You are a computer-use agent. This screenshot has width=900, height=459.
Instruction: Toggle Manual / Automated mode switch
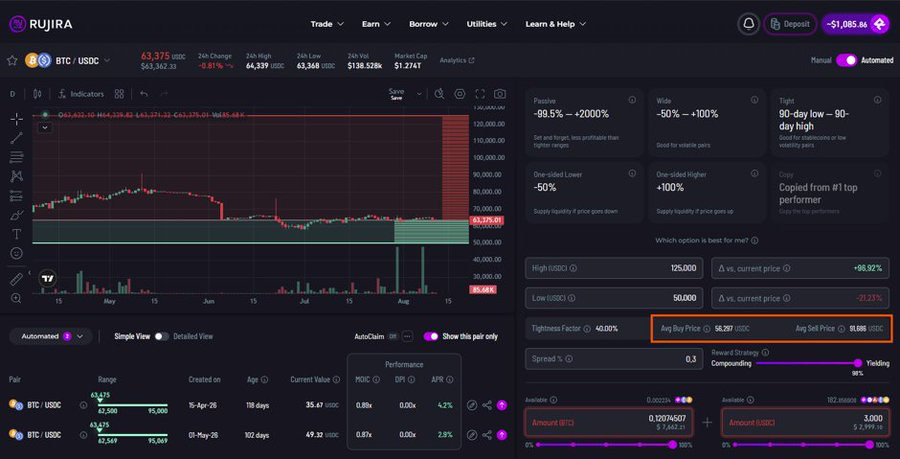tap(847, 60)
